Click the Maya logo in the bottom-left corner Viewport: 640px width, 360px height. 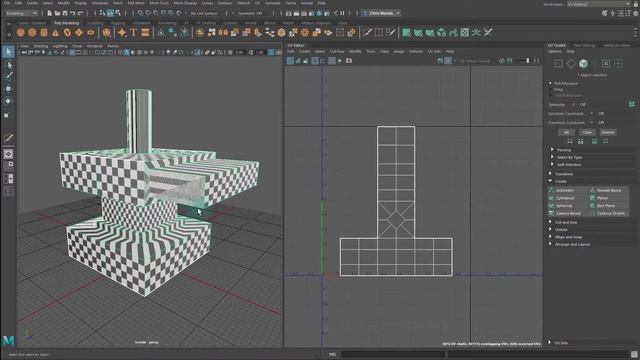[x=8, y=341]
